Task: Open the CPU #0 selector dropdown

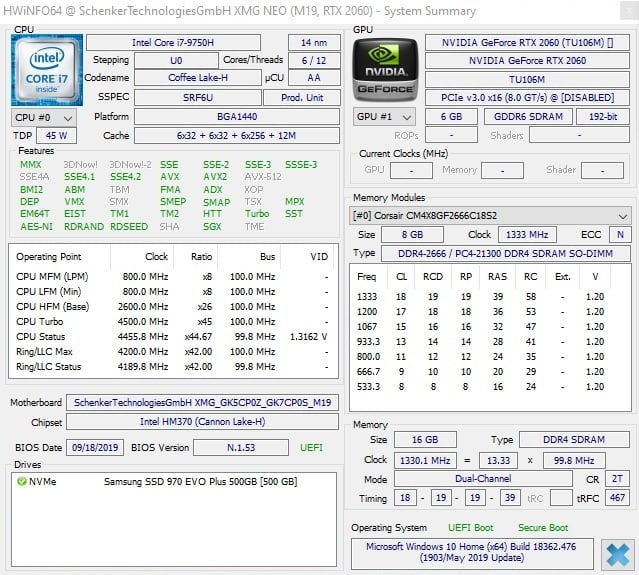Action: 44,118
